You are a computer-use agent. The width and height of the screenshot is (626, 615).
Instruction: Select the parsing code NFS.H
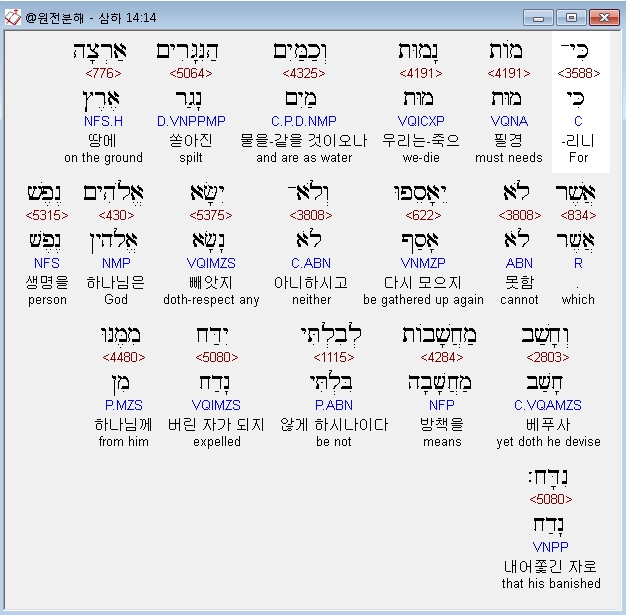pyautogui.click(x=103, y=121)
